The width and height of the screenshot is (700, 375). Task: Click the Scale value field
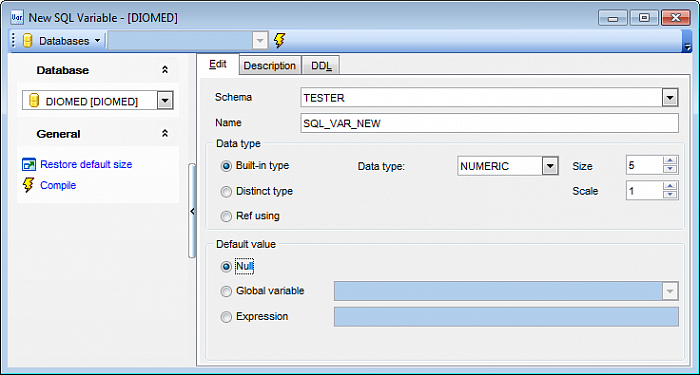pyautogui.click(x=645, y=191)
